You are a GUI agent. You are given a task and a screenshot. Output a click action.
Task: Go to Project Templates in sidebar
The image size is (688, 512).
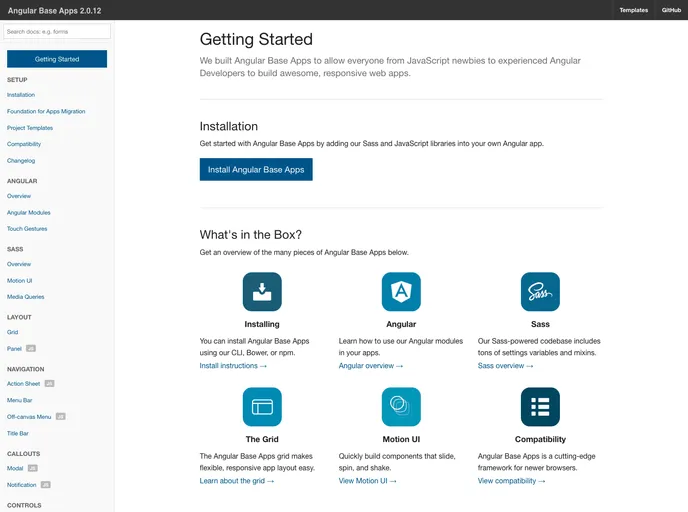point(30,128)
